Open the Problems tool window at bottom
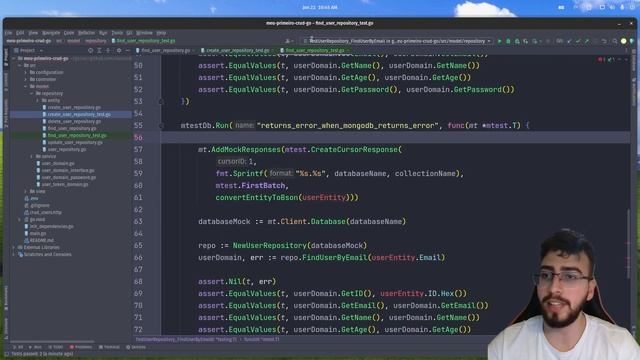The width and height of the screenshot is (640, 360). [81, 347]
